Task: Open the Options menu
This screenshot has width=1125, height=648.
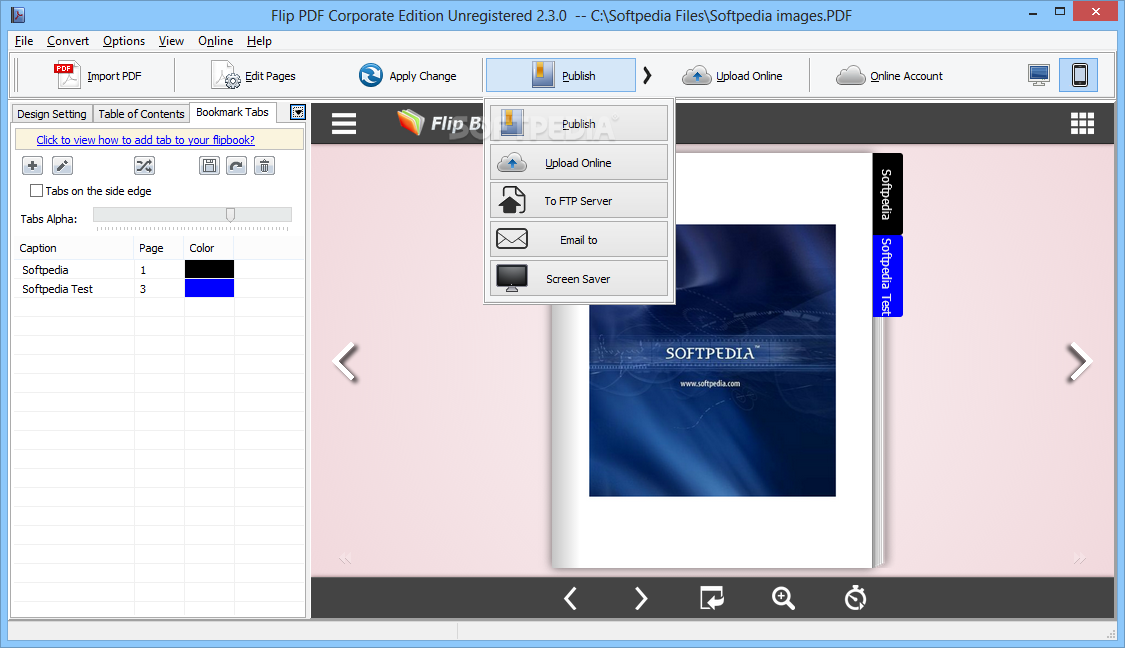Action: (123, 41)
